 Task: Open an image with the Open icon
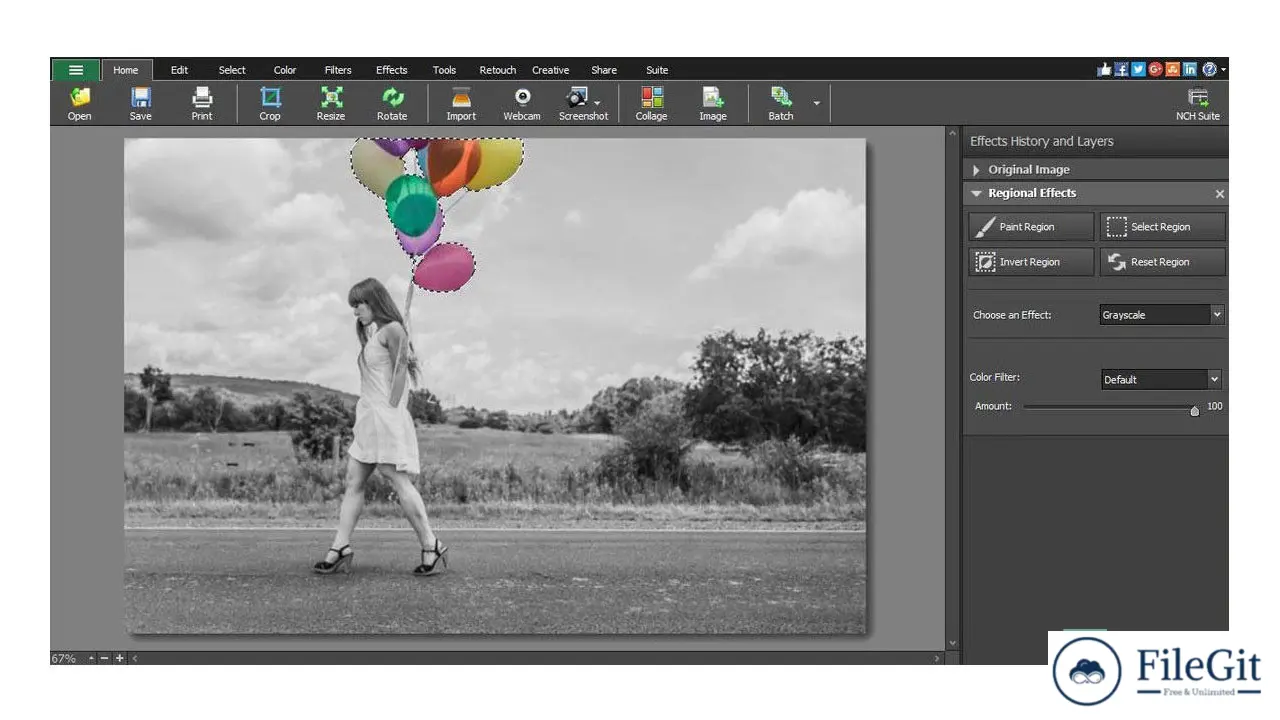80,103
